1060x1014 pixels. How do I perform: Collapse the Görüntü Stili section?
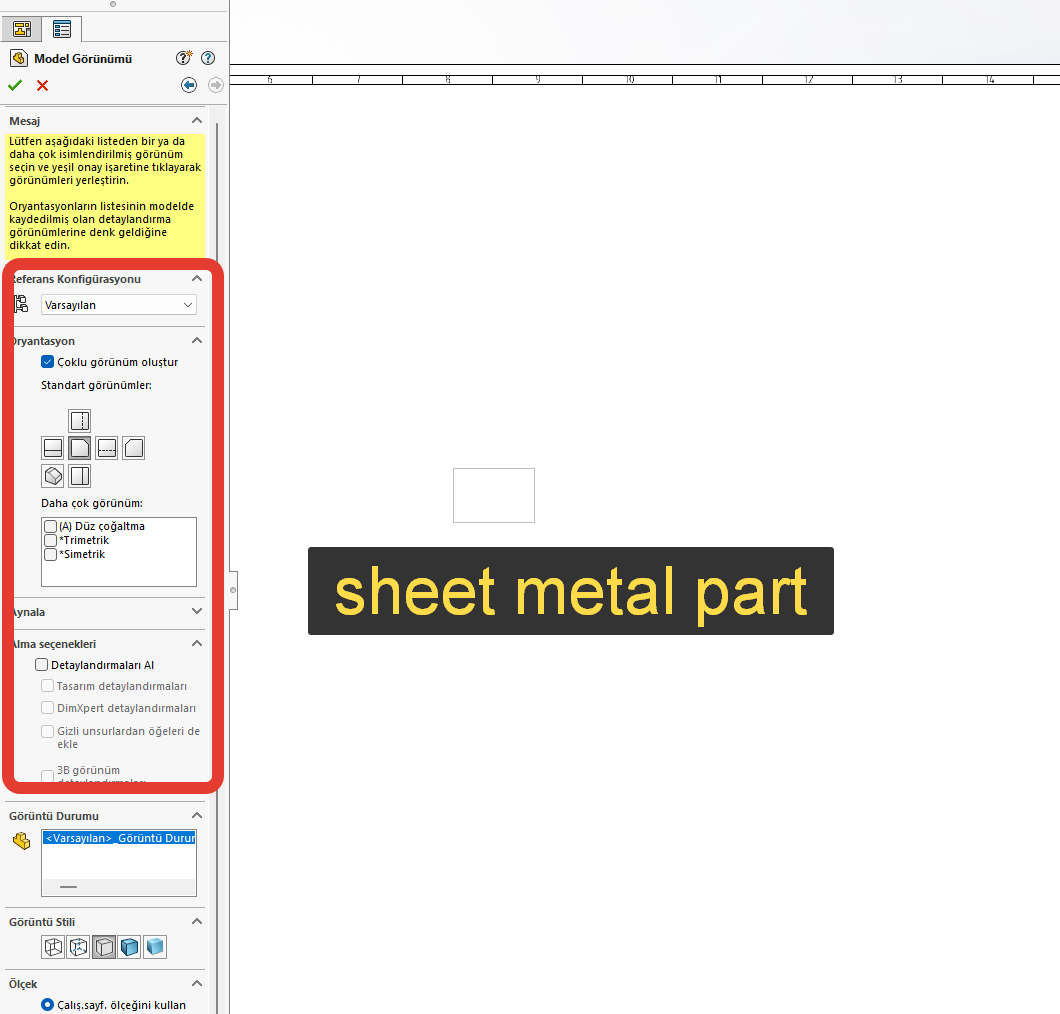tap(197, 922)
